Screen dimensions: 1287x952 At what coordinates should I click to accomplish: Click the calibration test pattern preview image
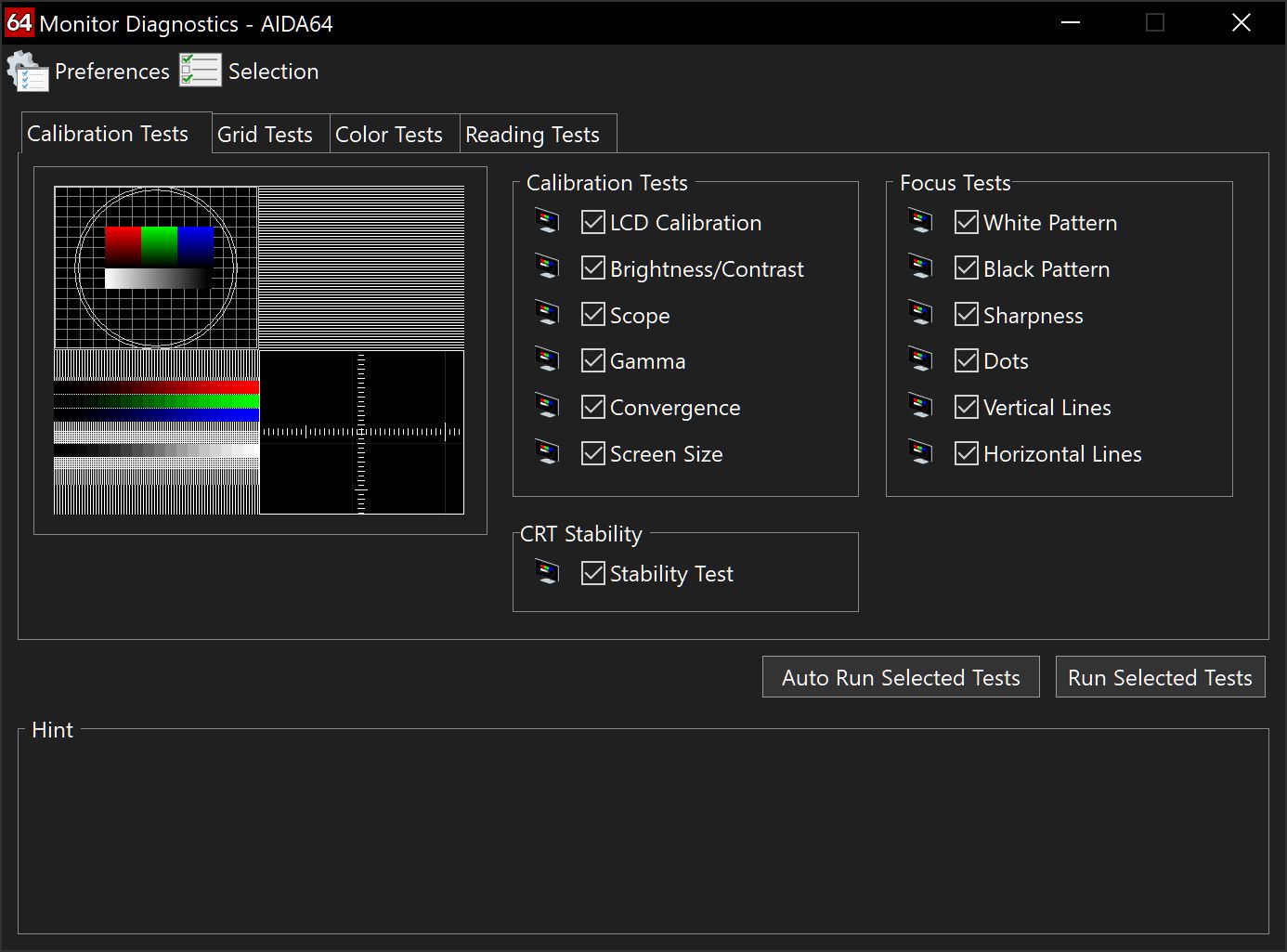(x=259, y=350)
